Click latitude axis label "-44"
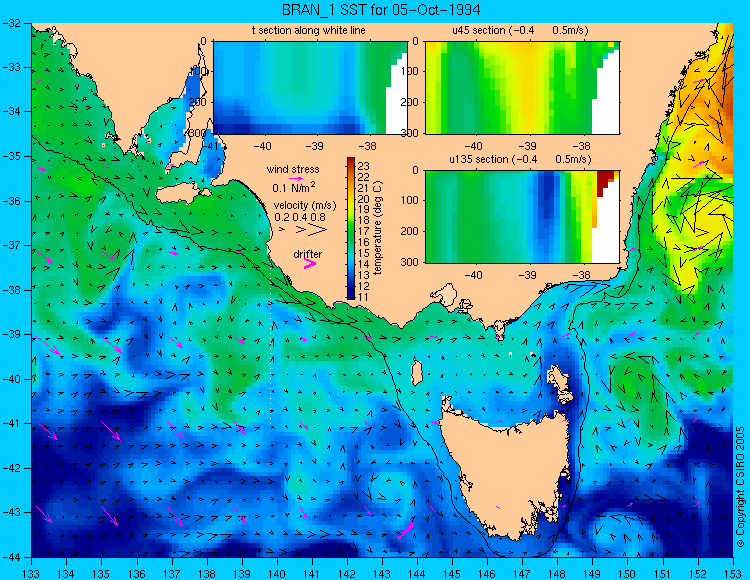Image resolution: width=750 pixels, height=580 pixels. pyautogui.click(x=12, y=557)
